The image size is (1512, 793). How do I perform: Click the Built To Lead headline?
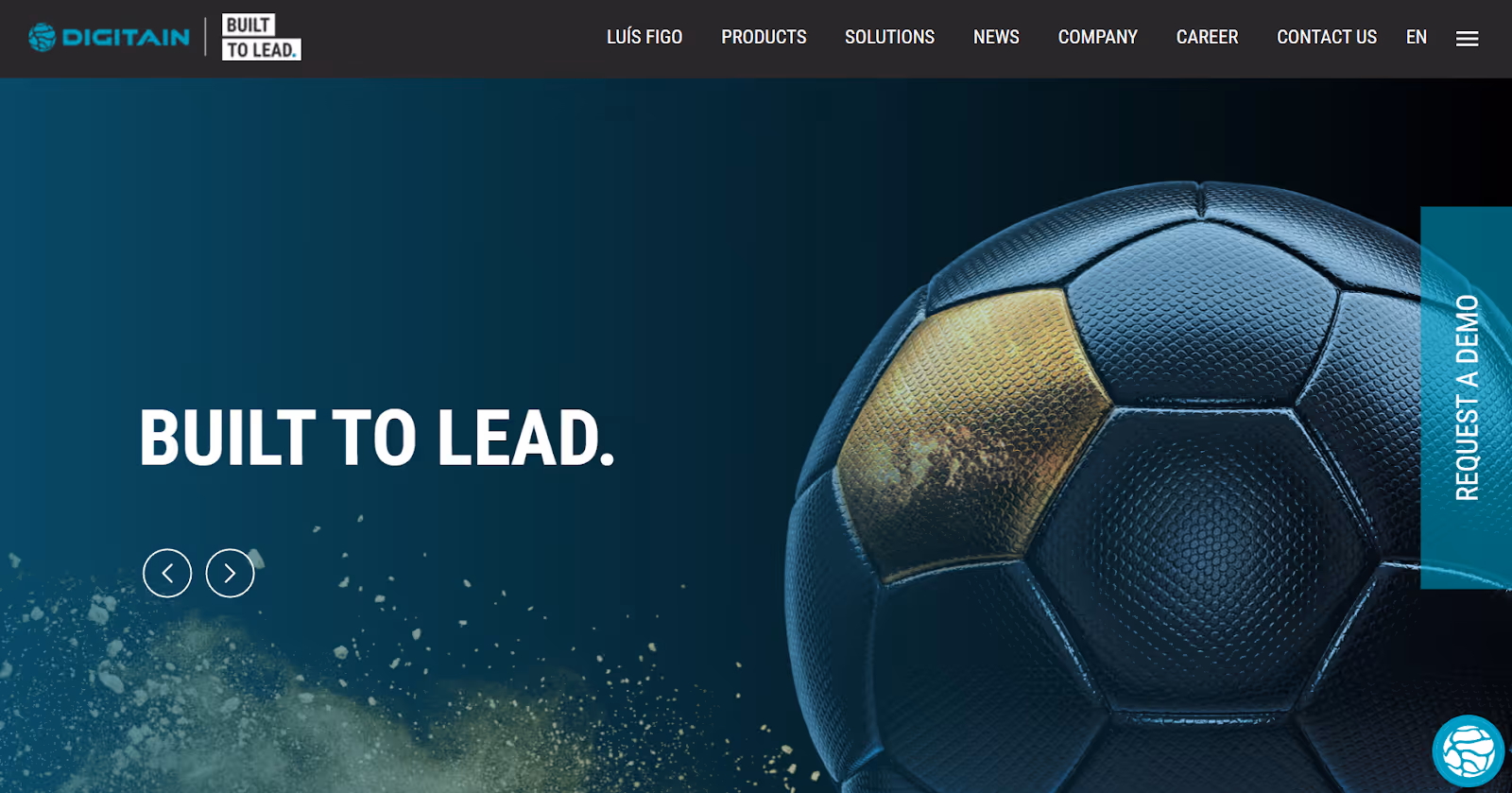pyautogui.click(x=377, y=438)
